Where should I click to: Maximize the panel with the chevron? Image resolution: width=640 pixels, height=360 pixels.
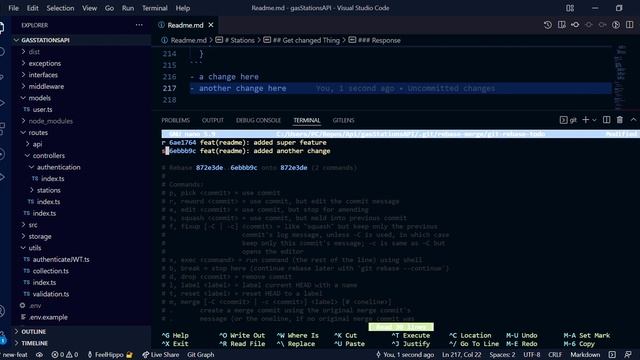click(x=633, y=120)
